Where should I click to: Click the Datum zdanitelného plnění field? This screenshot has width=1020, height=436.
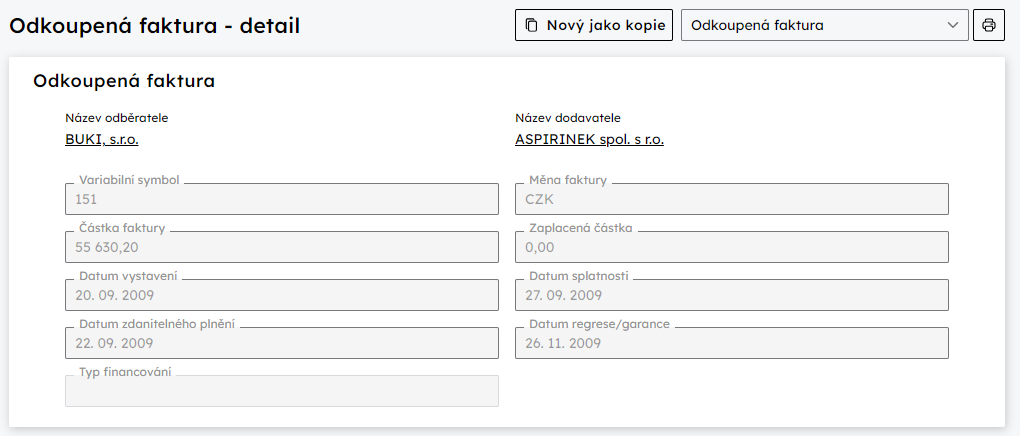point(282,343)
